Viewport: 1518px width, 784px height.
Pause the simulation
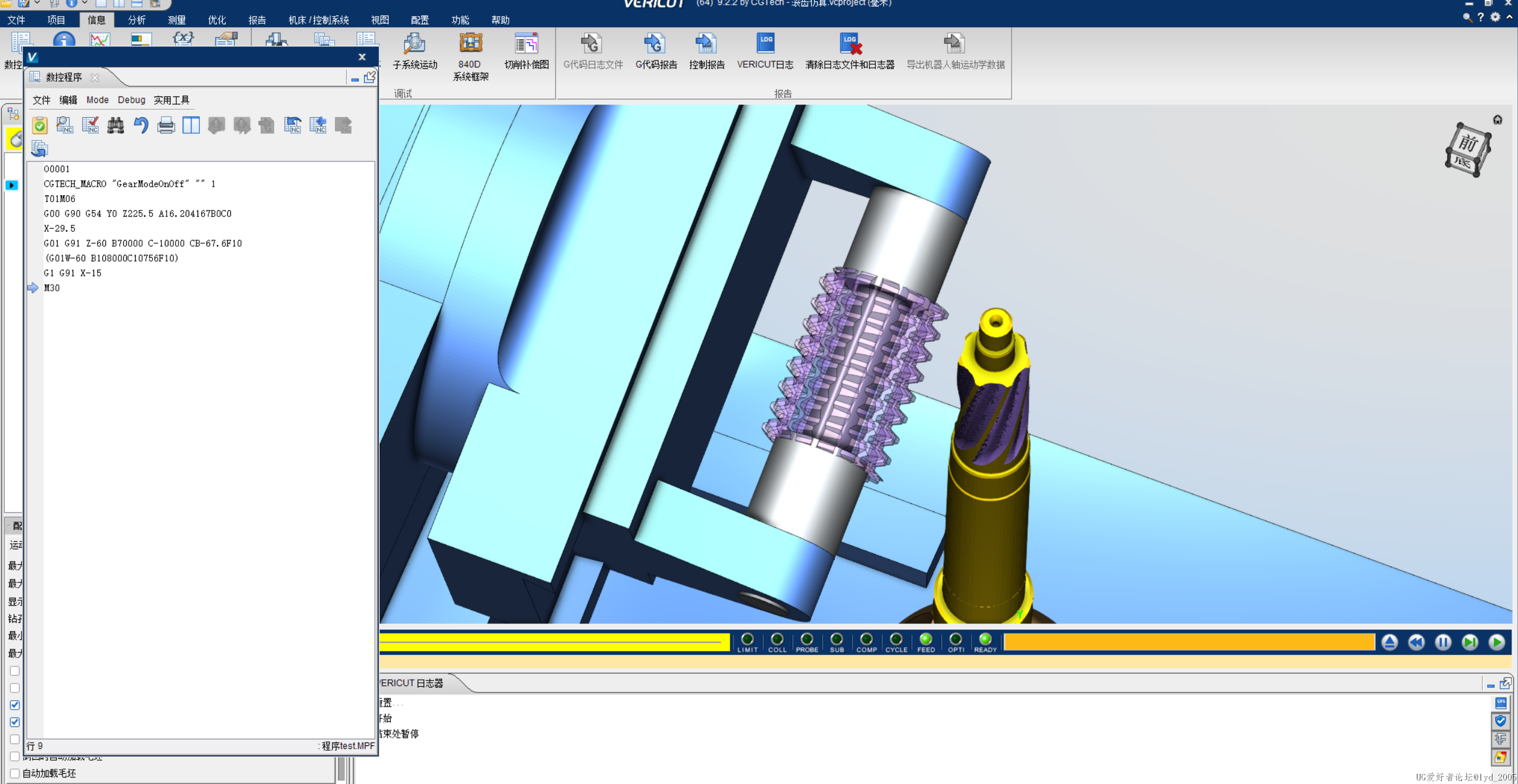1443,642
